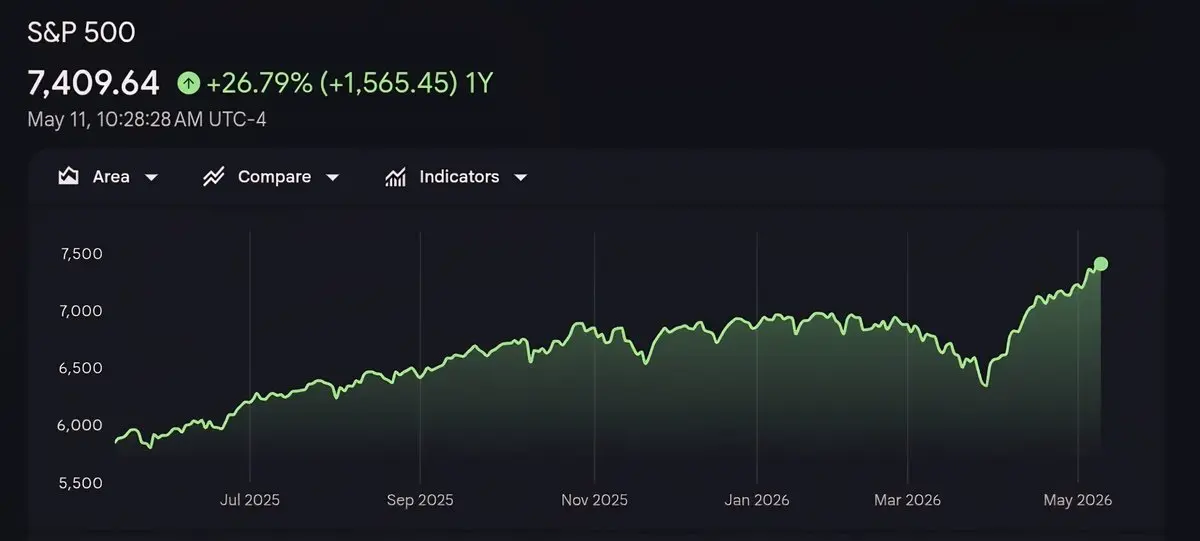Click the green up-arrow gain icon
The height and width of the screenshot is (541, 1200).
coord(188,82)
